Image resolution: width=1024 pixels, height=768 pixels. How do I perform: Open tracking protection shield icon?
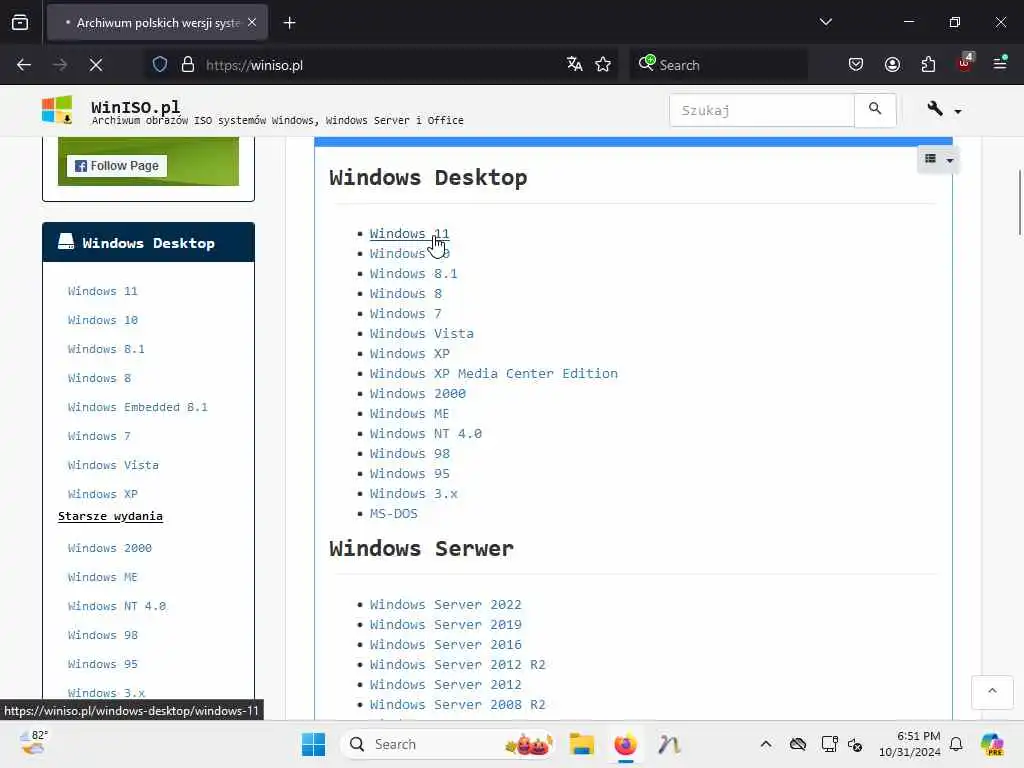[x=160, y=65]
